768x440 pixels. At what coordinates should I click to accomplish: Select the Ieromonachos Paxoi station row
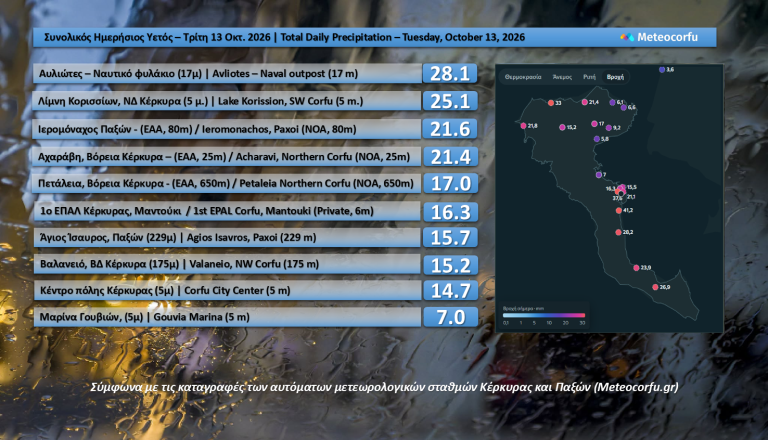(227, 129)
